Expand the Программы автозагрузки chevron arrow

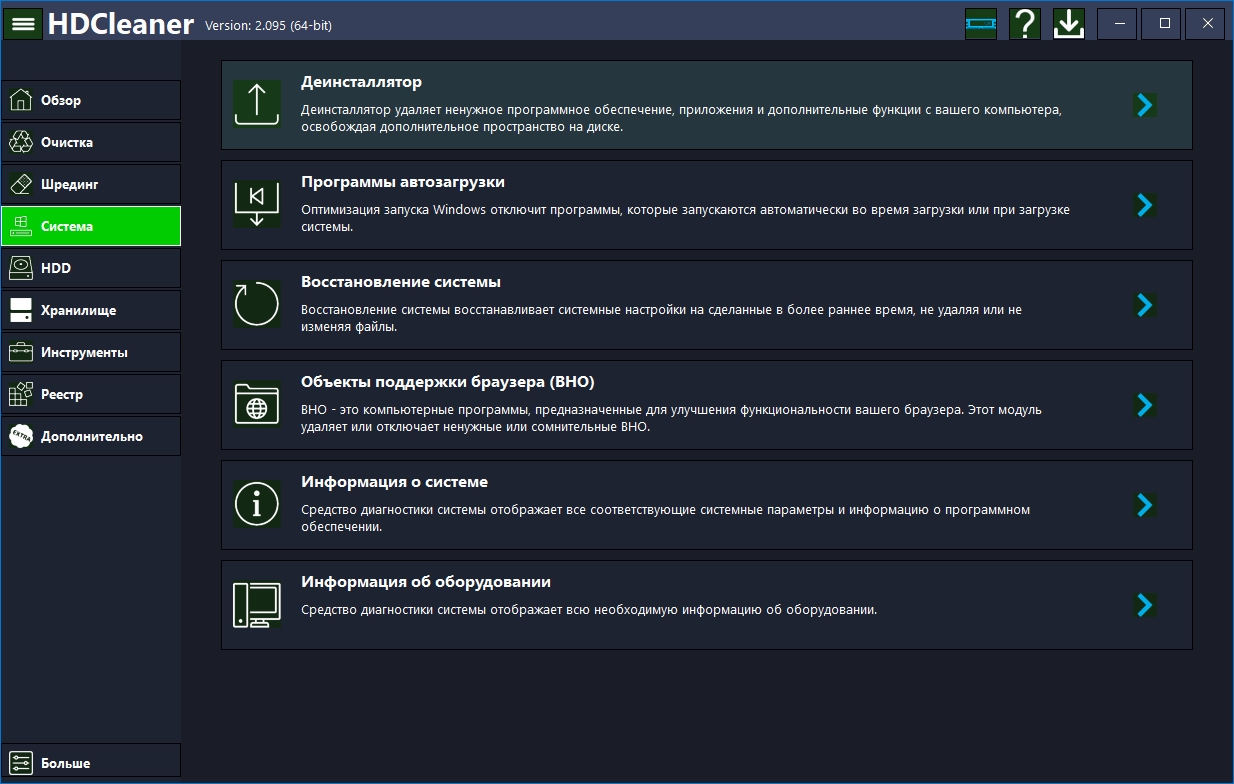1145,205
